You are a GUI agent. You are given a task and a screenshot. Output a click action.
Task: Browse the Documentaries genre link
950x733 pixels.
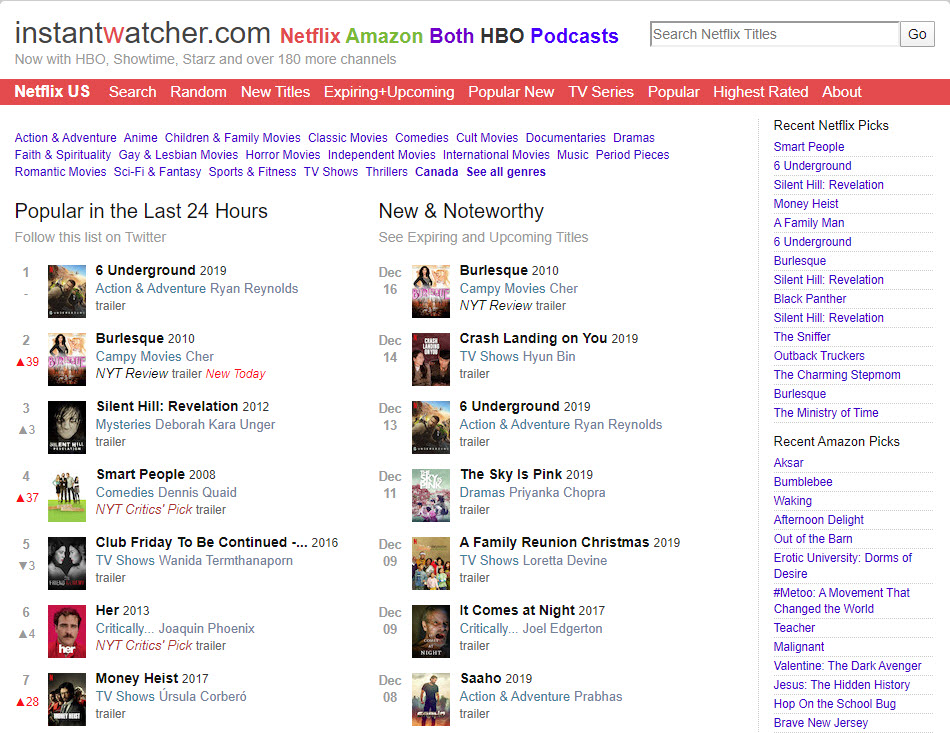click(x=565, y=138)
